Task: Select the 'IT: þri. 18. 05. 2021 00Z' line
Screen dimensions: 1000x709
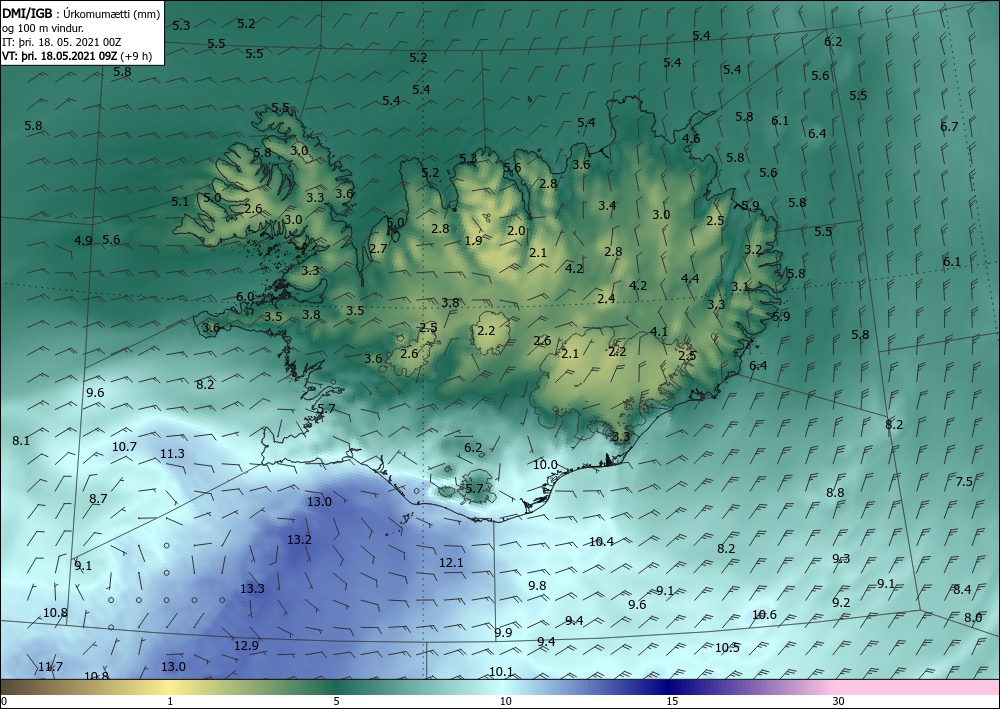Action: pyautogui.click(x=61, y=42)
